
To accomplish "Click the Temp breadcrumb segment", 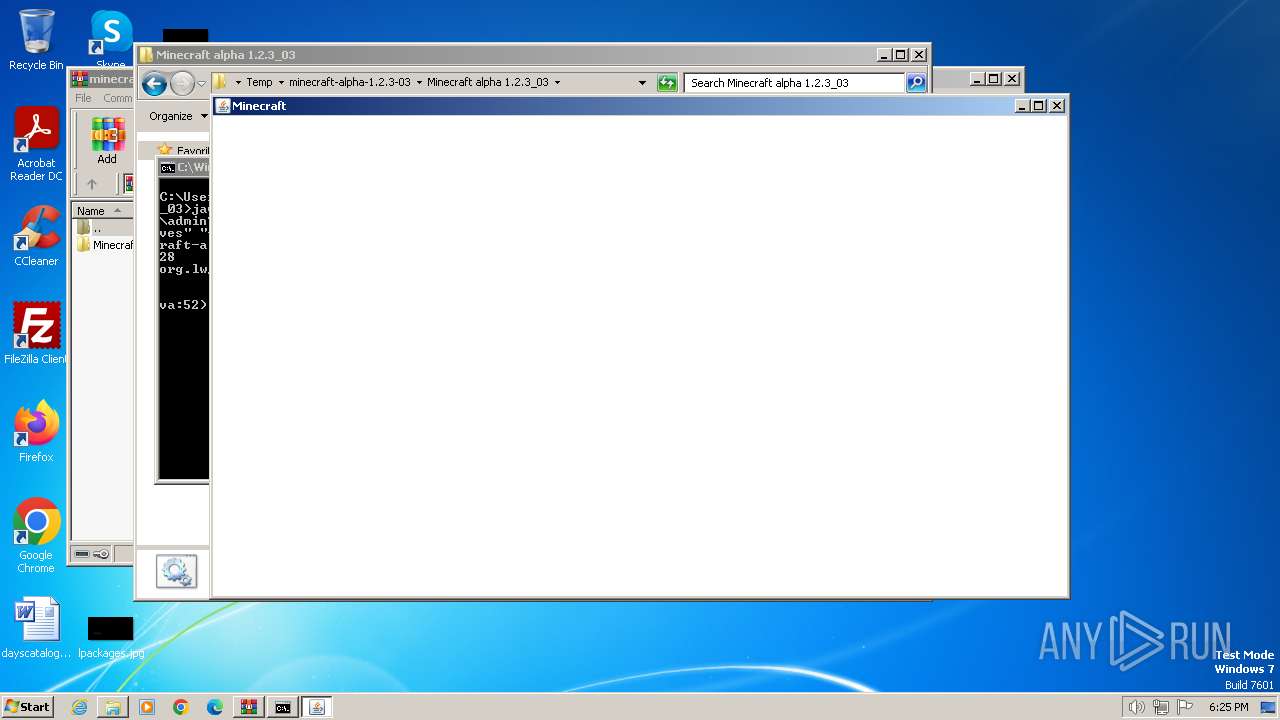I will [x=259, y=83].
